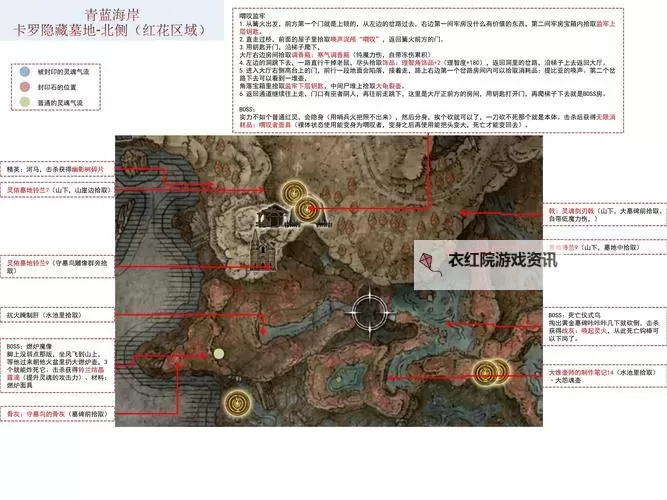This screenshot has height=500, width=667.
Task: Click the white crosshair reticle marker on the map
Action: (x=369, y=313)
